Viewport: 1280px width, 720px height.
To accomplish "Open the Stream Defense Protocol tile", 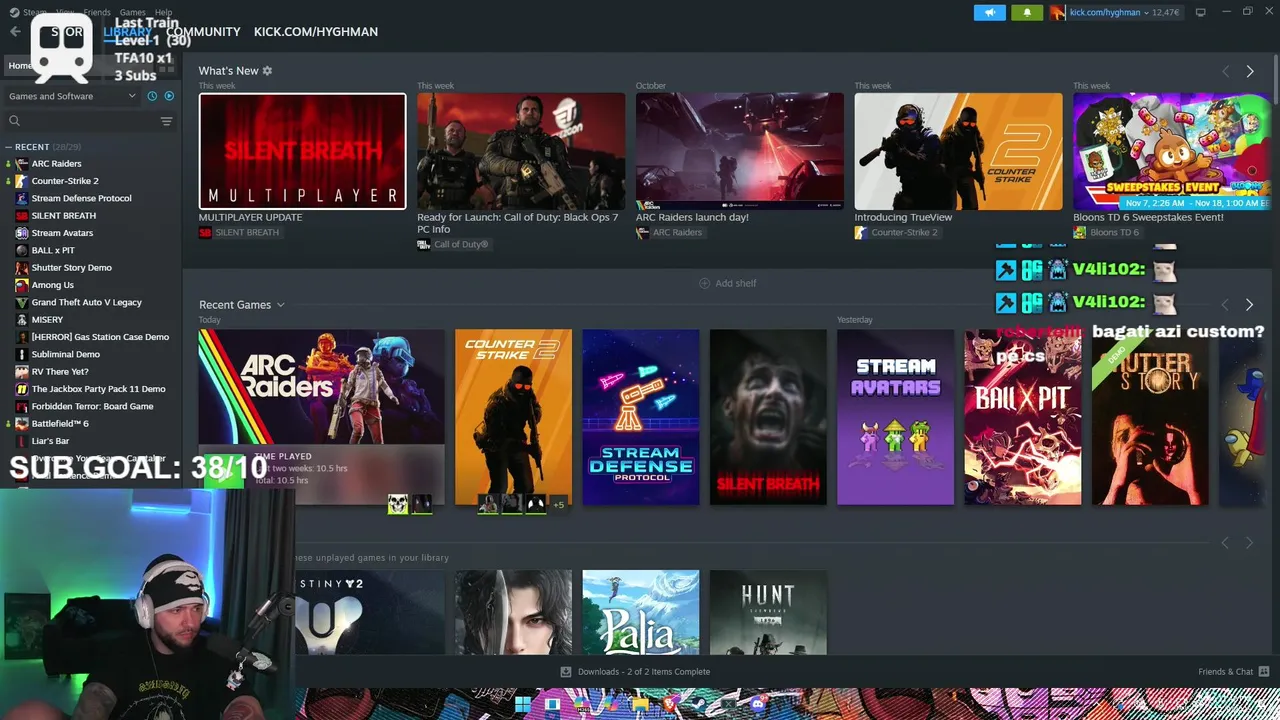I will tap(641, 417).
